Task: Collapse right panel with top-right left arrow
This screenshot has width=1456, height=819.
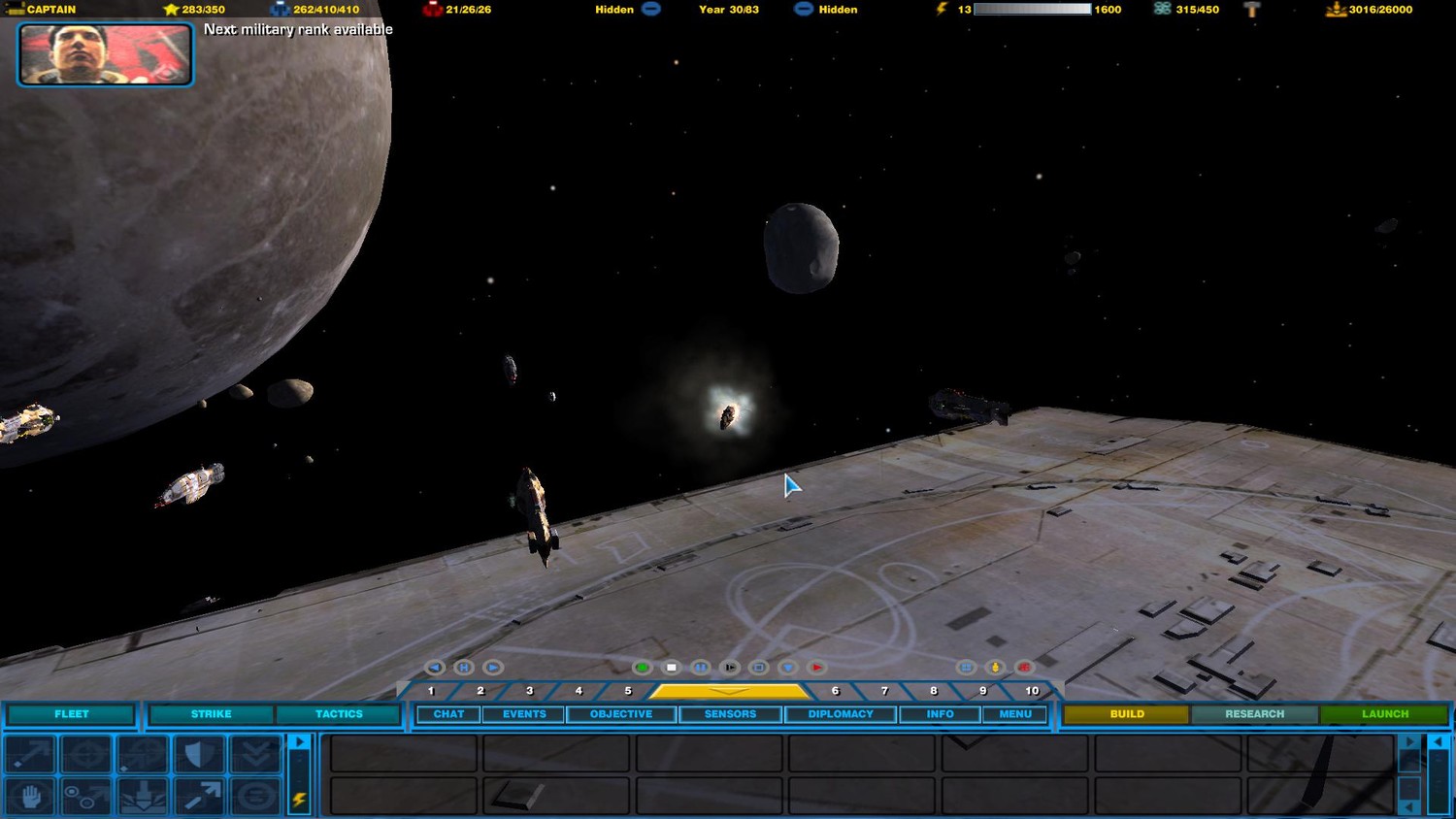Action: (x=1439, y=742)
